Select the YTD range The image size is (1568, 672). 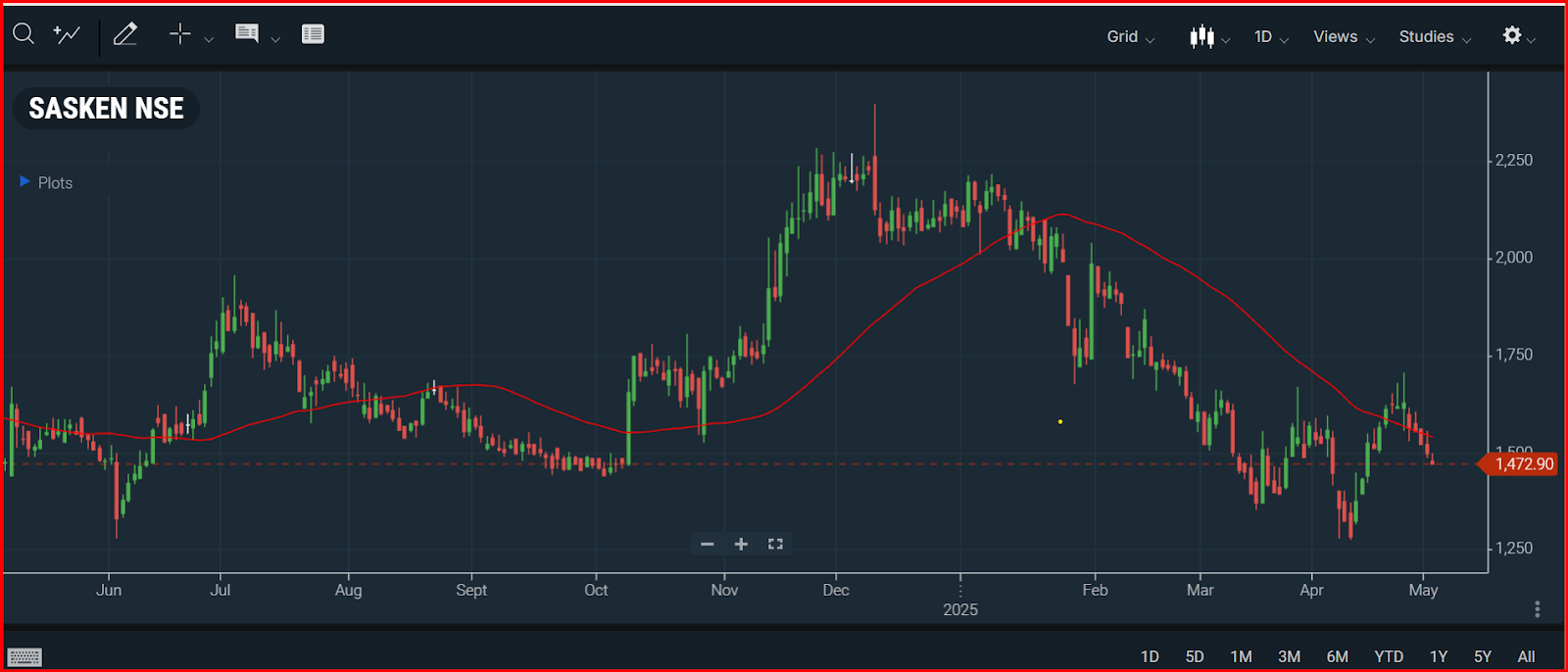(1389, 656)
